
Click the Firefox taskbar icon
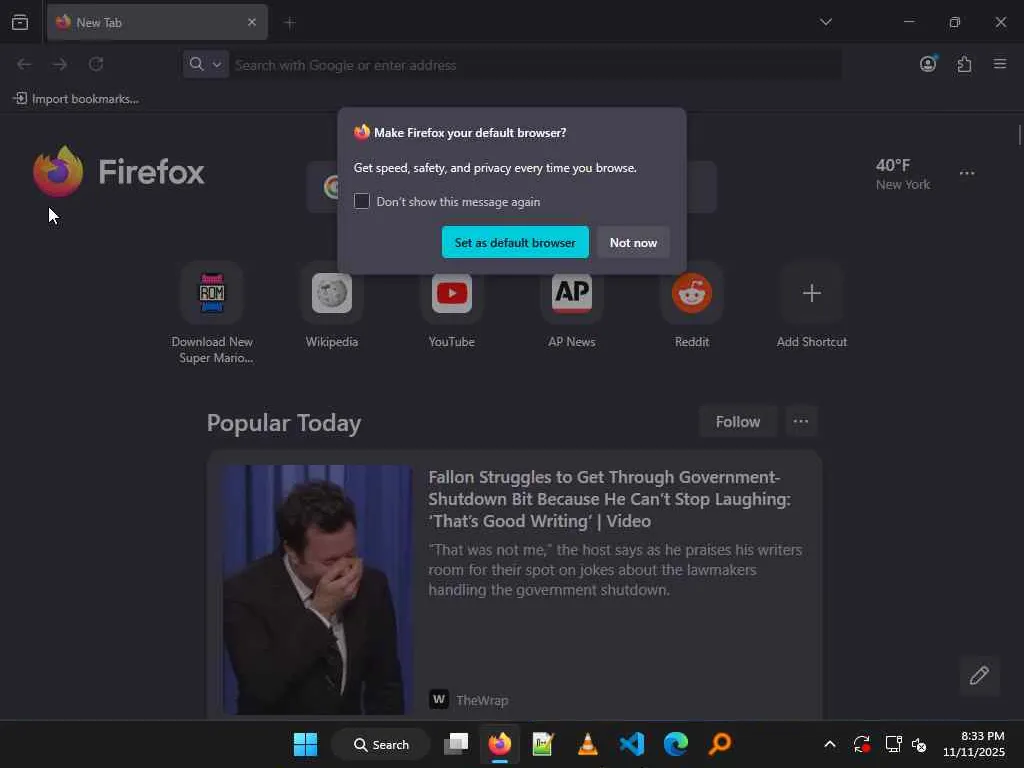500,744
